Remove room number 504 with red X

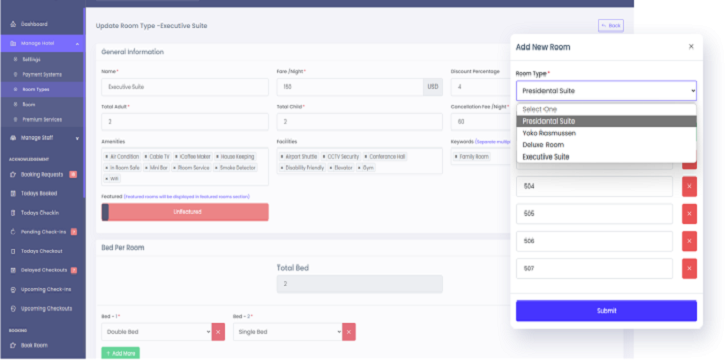[689, 186]
